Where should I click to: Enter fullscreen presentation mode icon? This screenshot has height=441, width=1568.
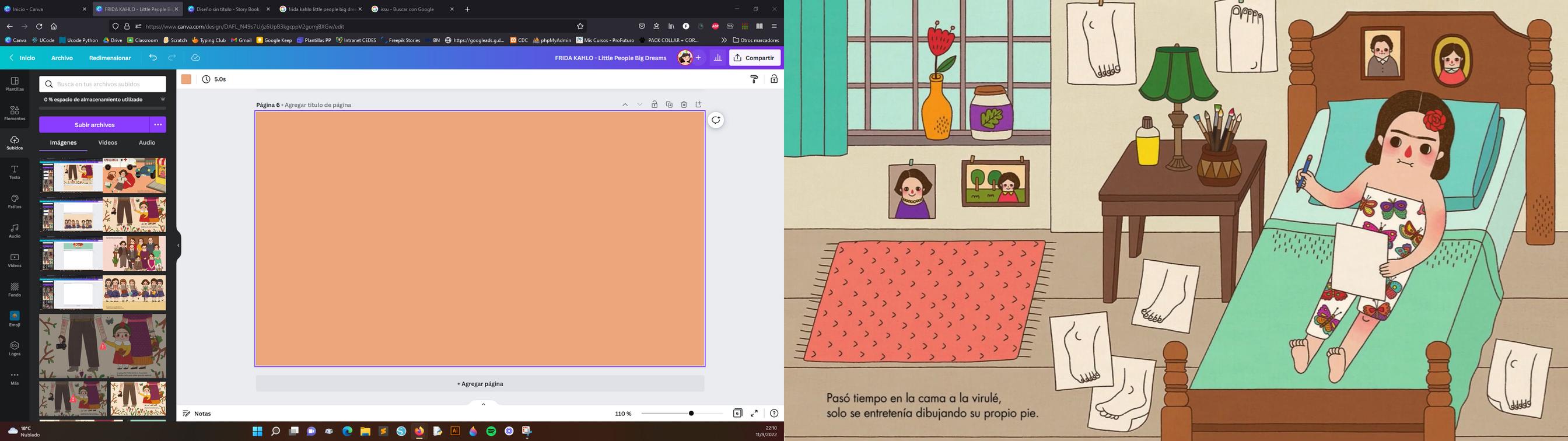(x=754, y=413)
